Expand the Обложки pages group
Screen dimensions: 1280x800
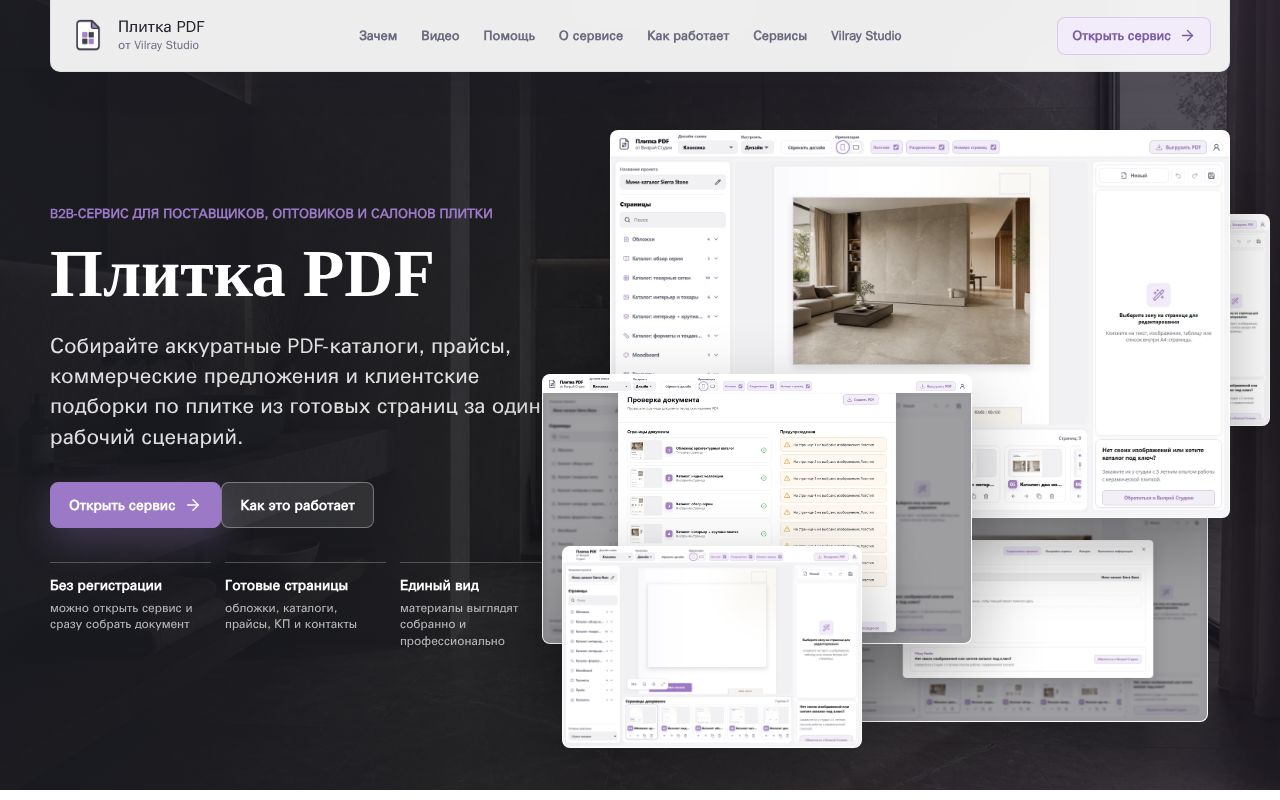click(x=716, y=239)
